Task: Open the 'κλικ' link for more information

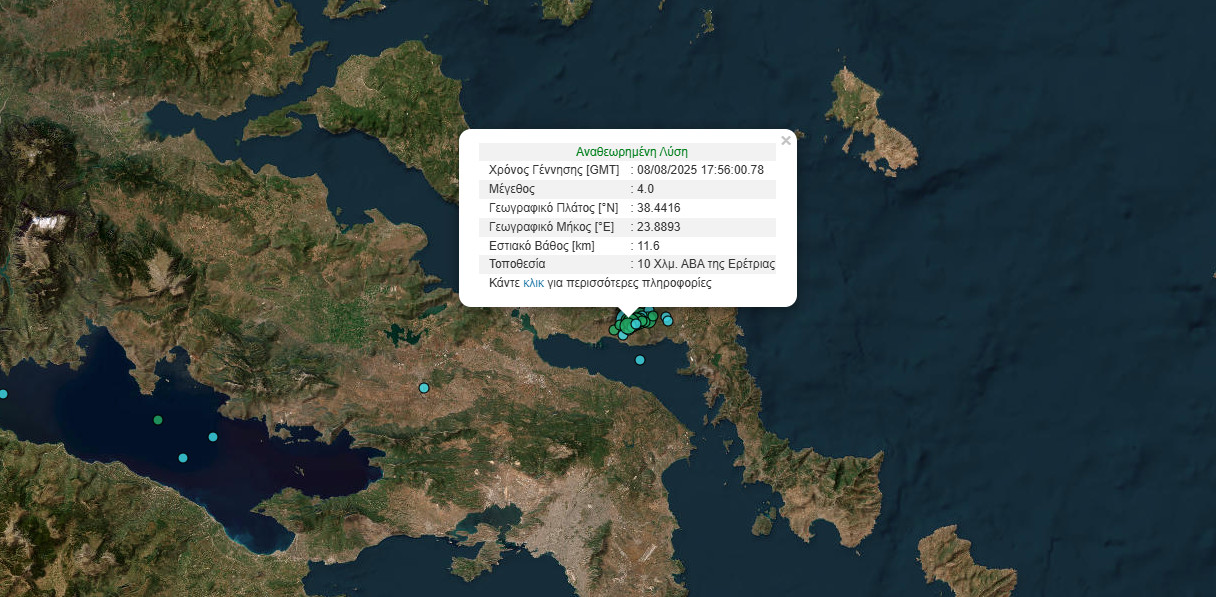Action: 533,283
